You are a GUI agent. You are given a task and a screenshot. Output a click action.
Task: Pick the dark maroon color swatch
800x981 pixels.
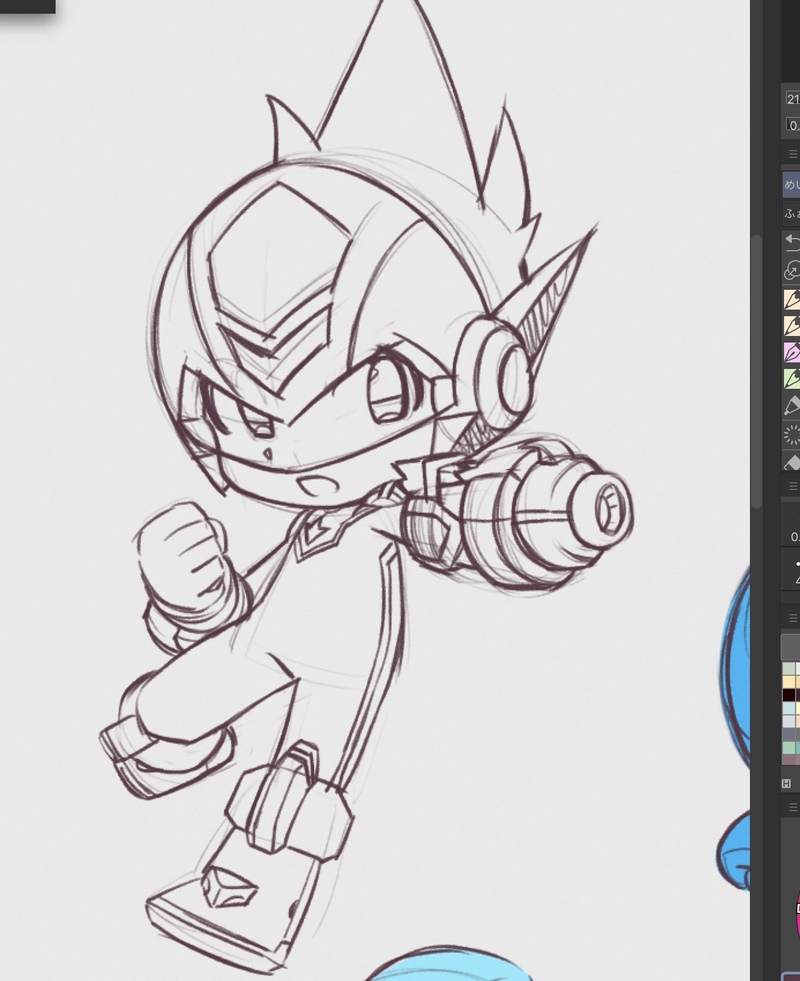click(x=789, y=696)
